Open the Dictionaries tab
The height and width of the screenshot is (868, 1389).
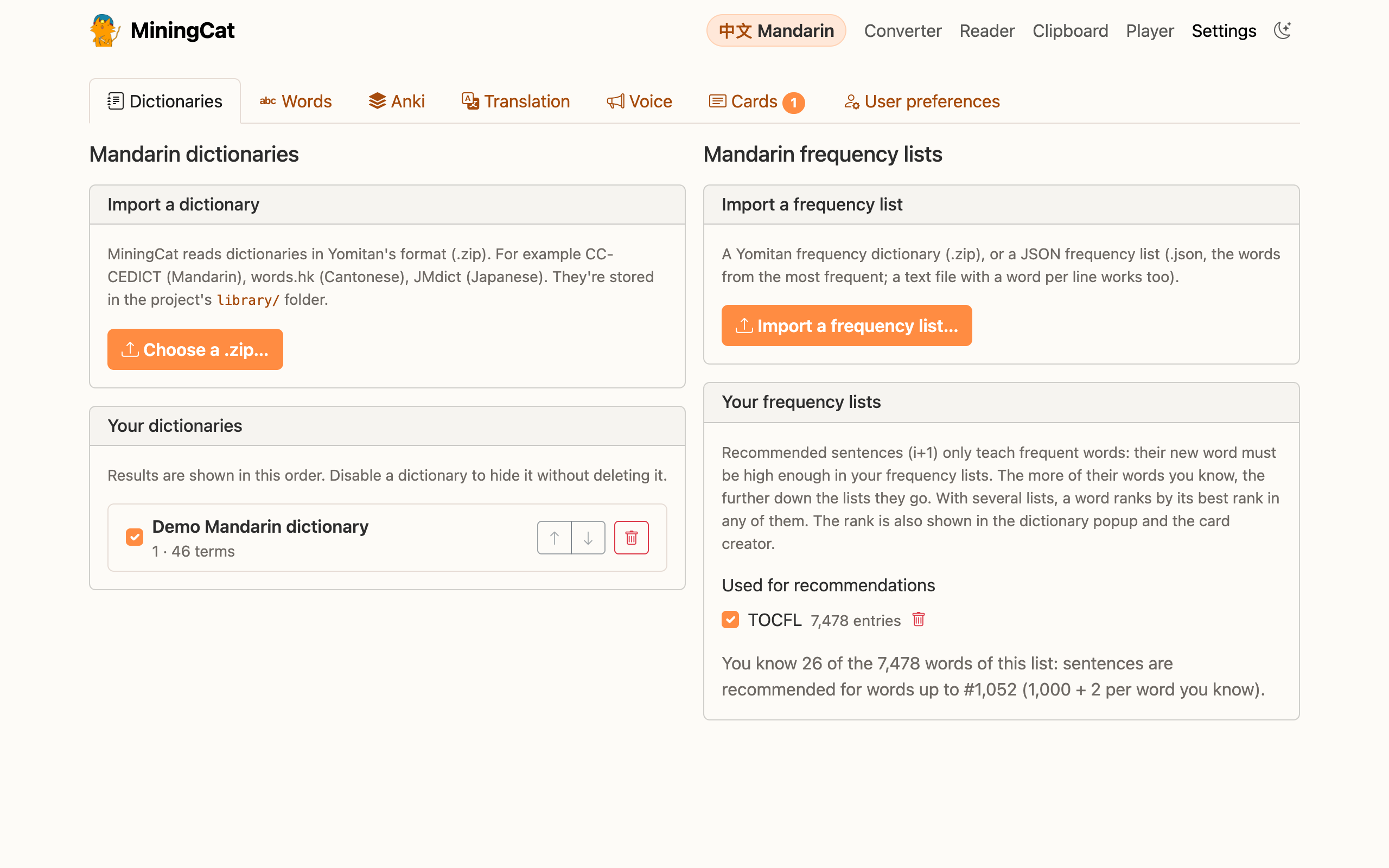point(165,101)
